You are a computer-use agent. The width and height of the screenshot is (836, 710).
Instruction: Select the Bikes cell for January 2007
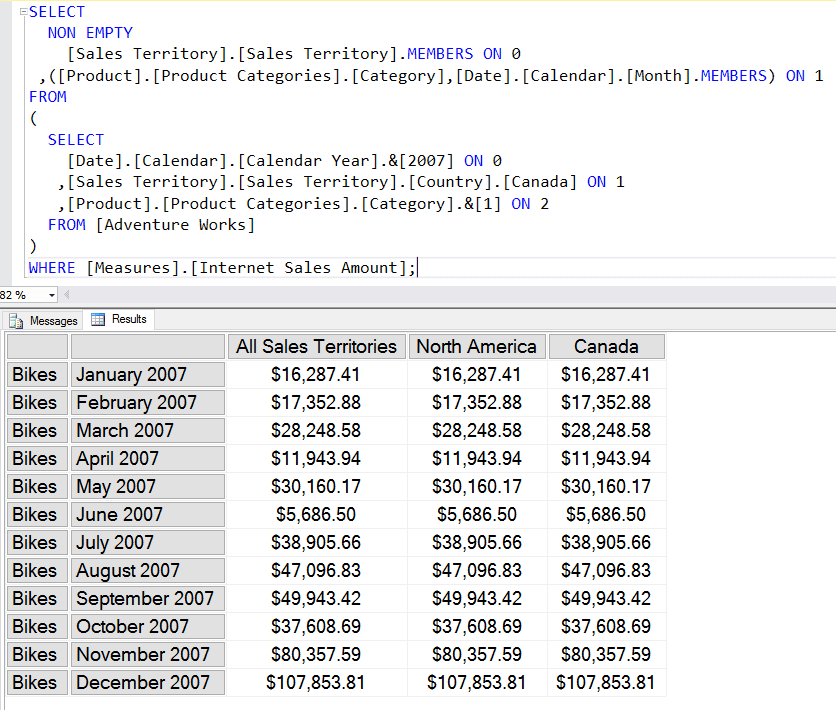click(x=36, y=374)
